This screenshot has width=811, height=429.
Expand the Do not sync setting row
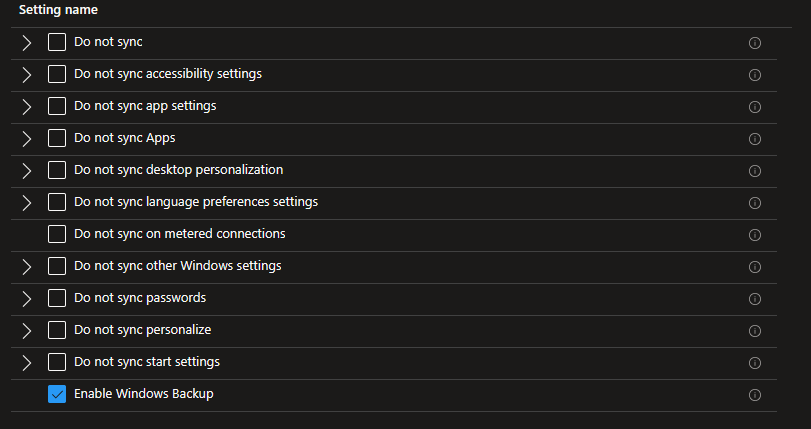(27, 42)
